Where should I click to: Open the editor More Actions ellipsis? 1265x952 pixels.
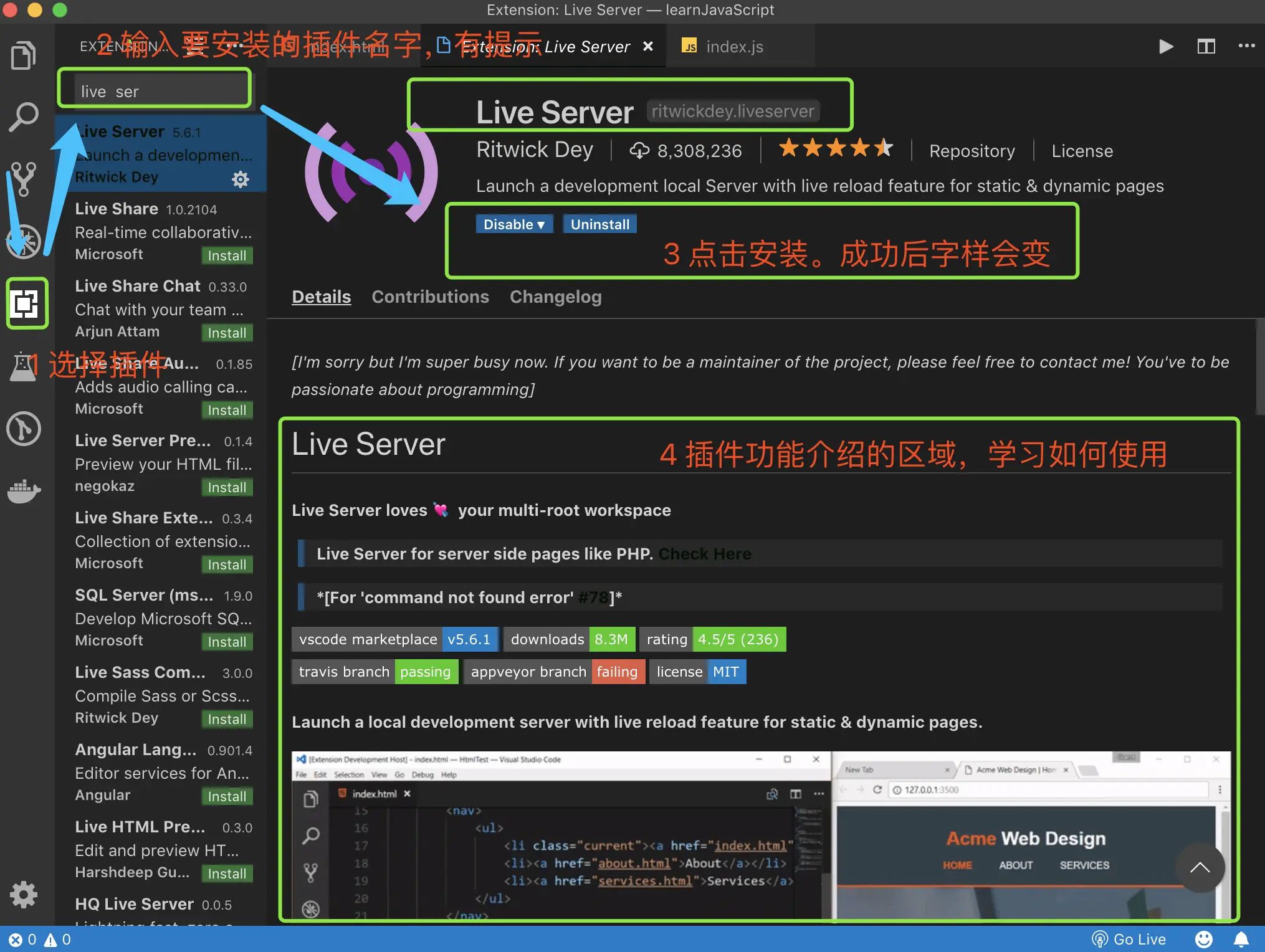point(1246,45)
